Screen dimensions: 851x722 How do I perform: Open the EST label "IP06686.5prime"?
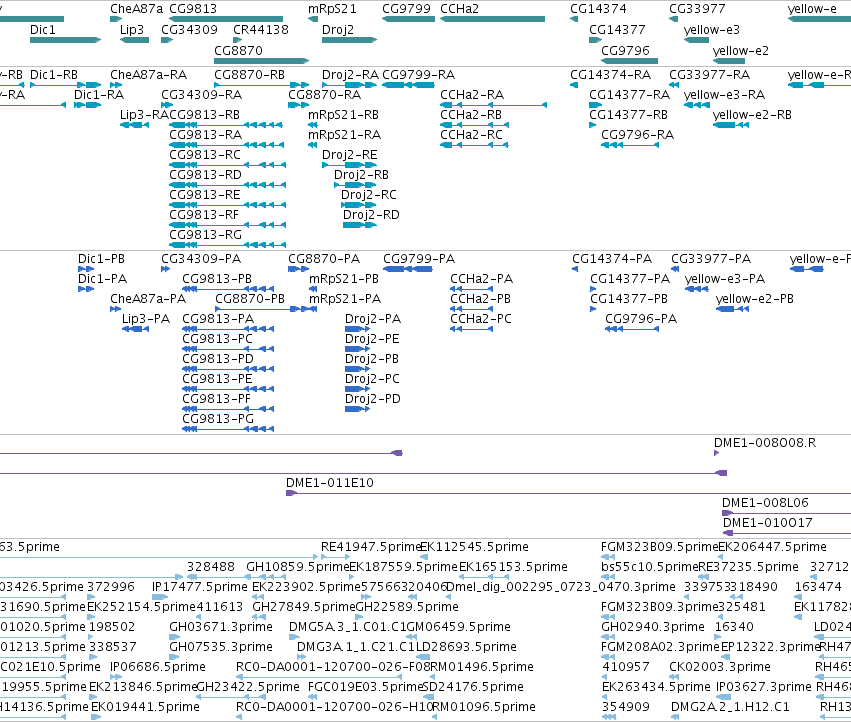coord(157,667)
